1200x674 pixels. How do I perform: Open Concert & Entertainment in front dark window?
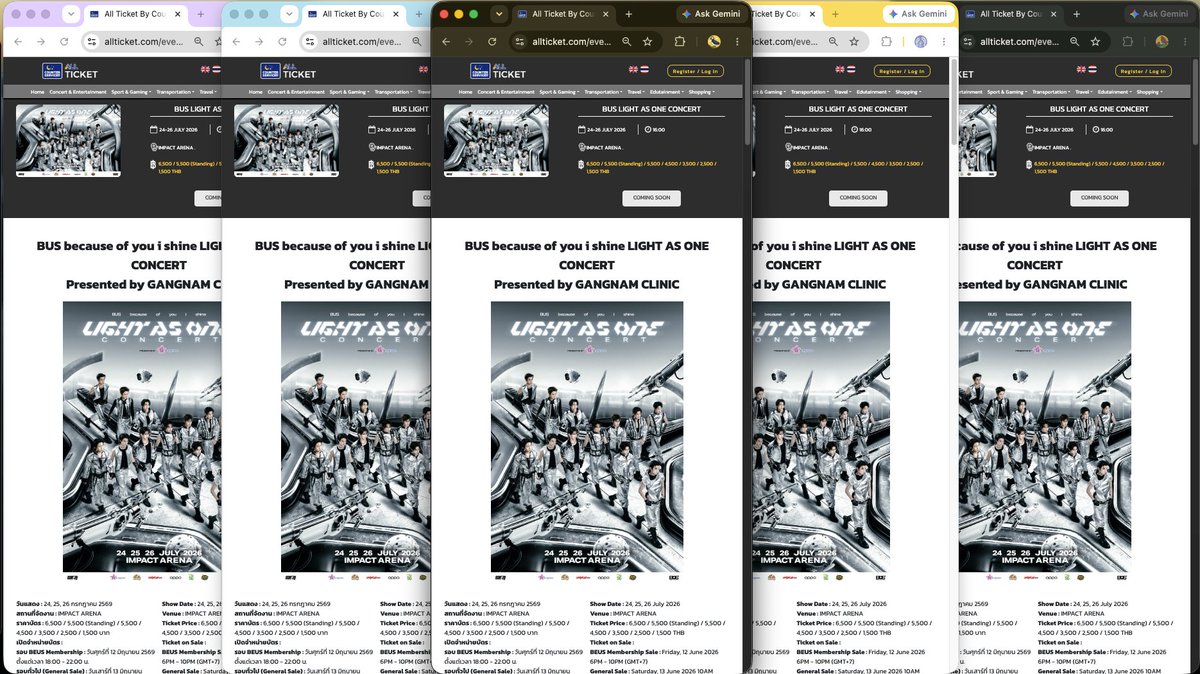[x=504, y=91]
